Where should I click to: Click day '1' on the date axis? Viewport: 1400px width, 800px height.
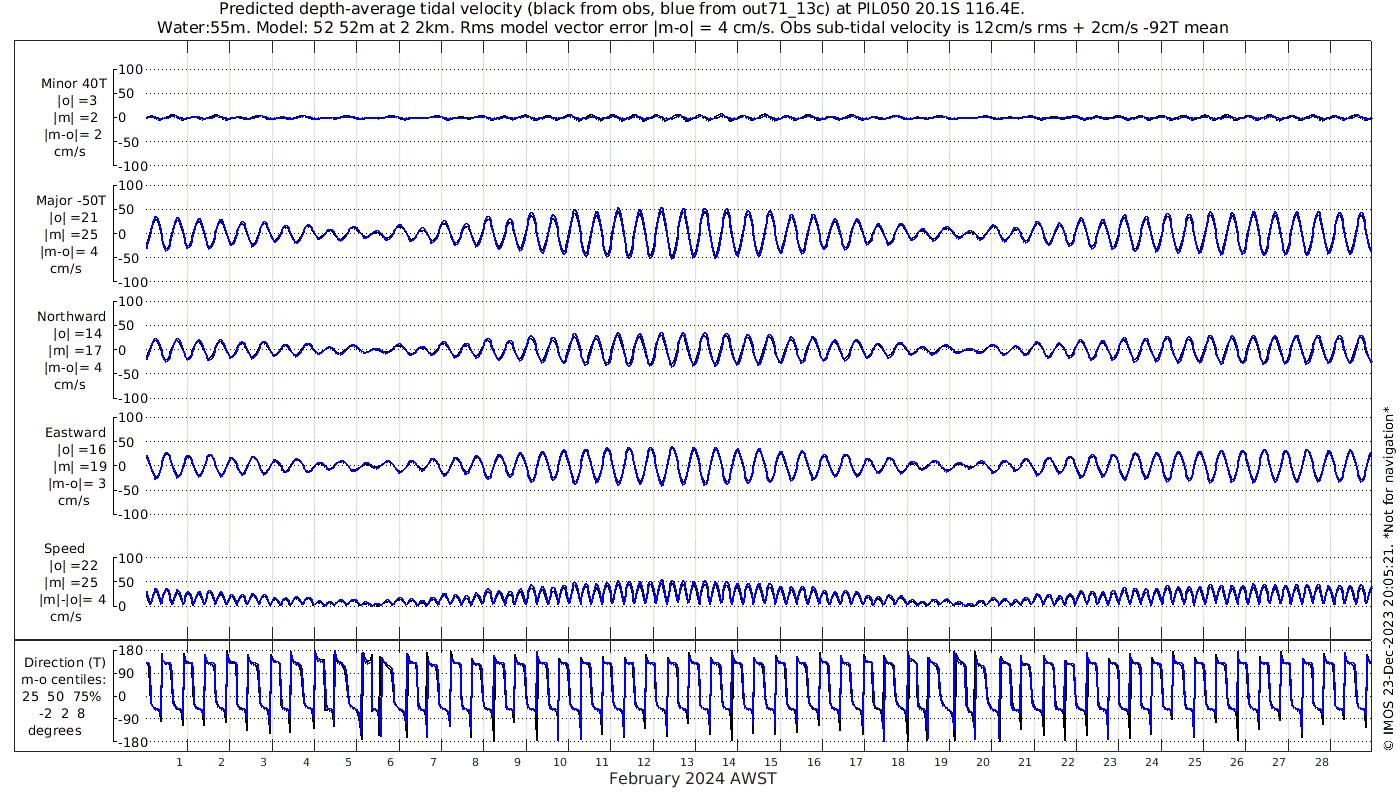[x=179, y=762]
